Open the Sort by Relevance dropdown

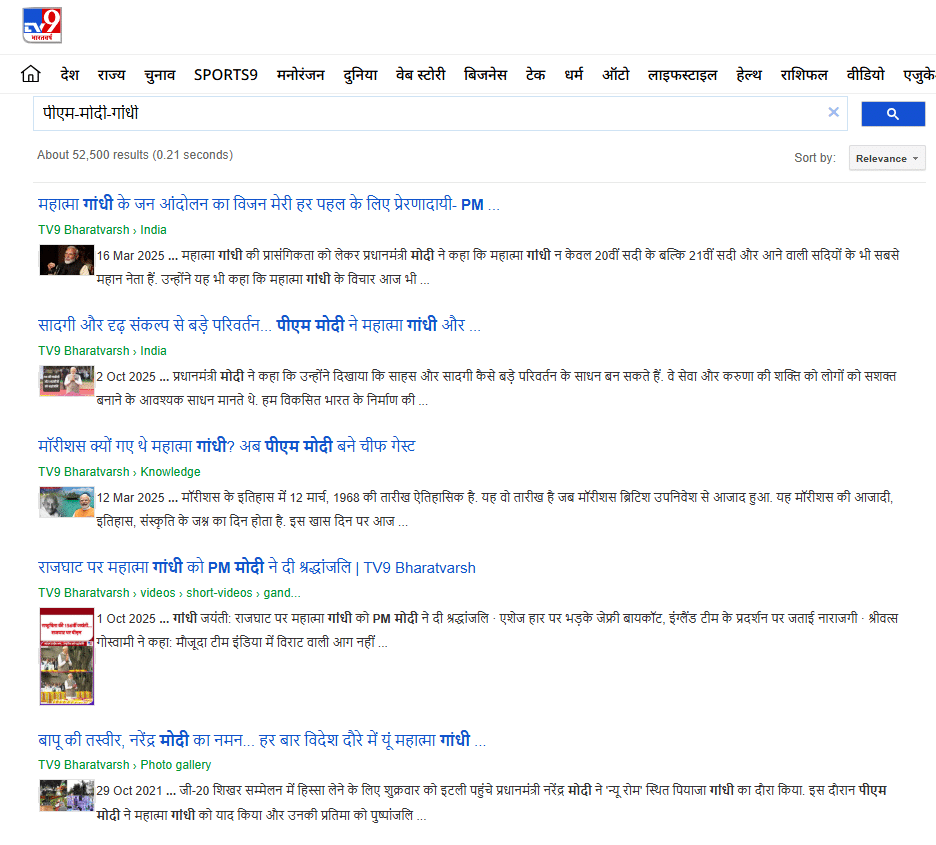click(886, 158)
